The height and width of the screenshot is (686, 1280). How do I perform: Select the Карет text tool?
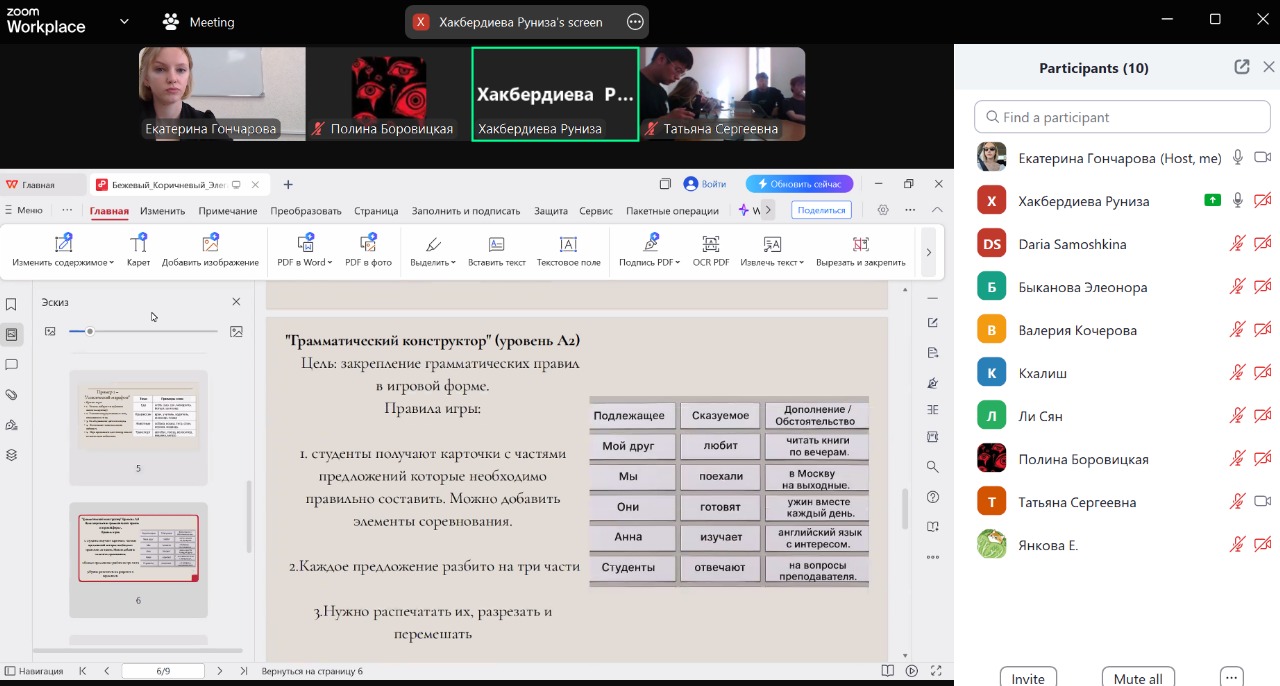pyautogui.click(x=138, y=245)
